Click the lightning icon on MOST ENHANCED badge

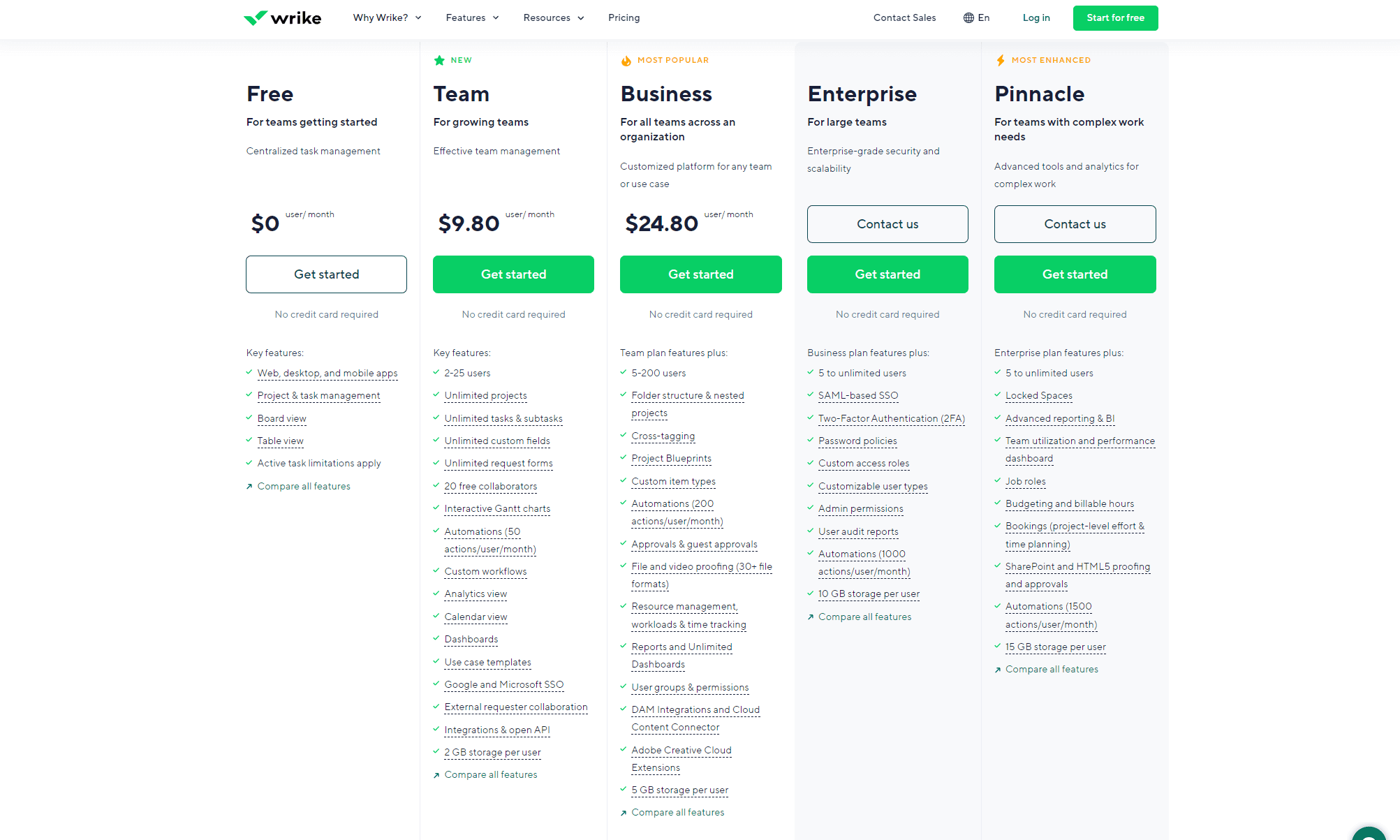point(1001,60)
